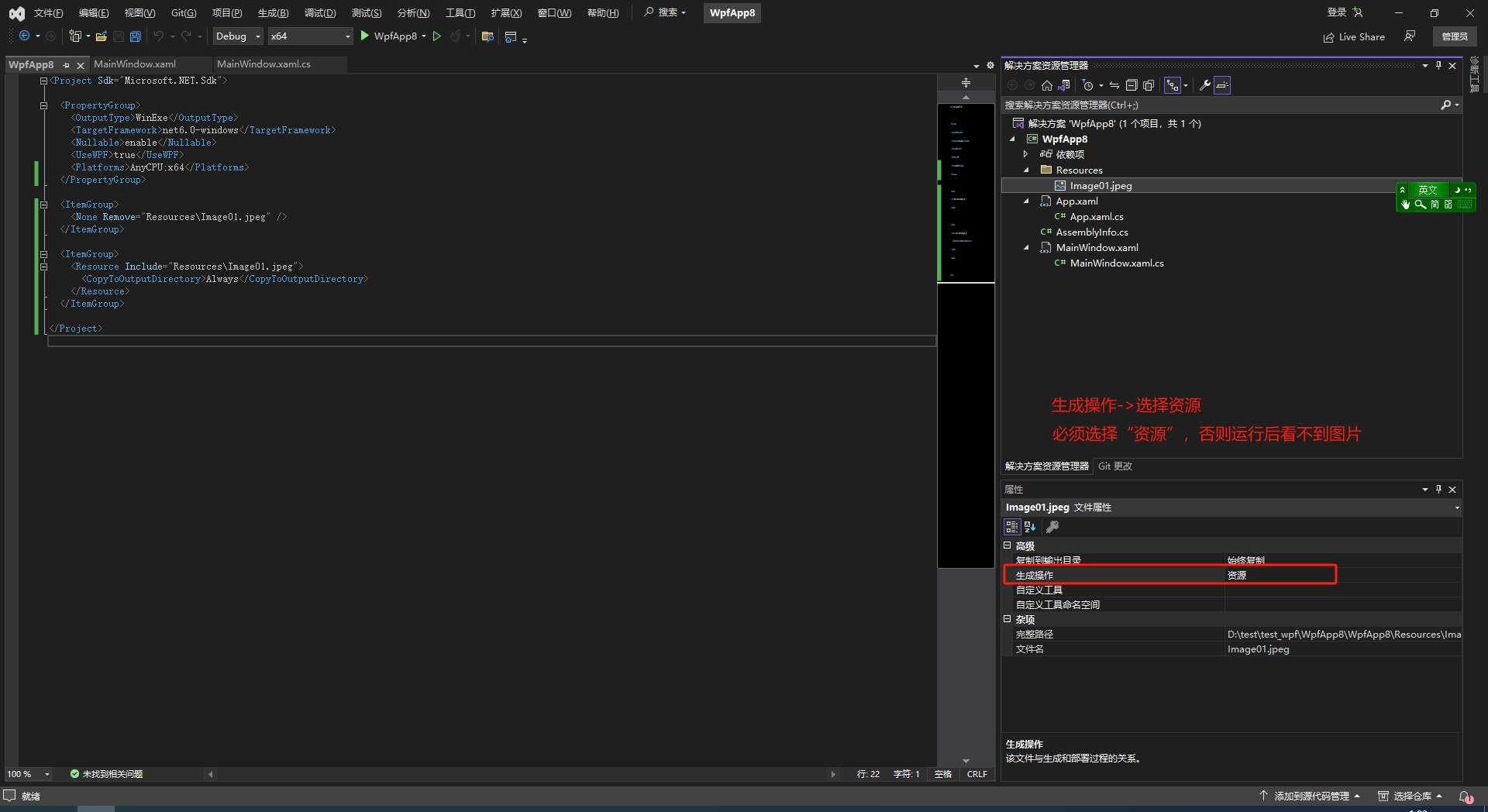
Task: Open the 调试(D) Debug menu
Action: tap(320, 13)
